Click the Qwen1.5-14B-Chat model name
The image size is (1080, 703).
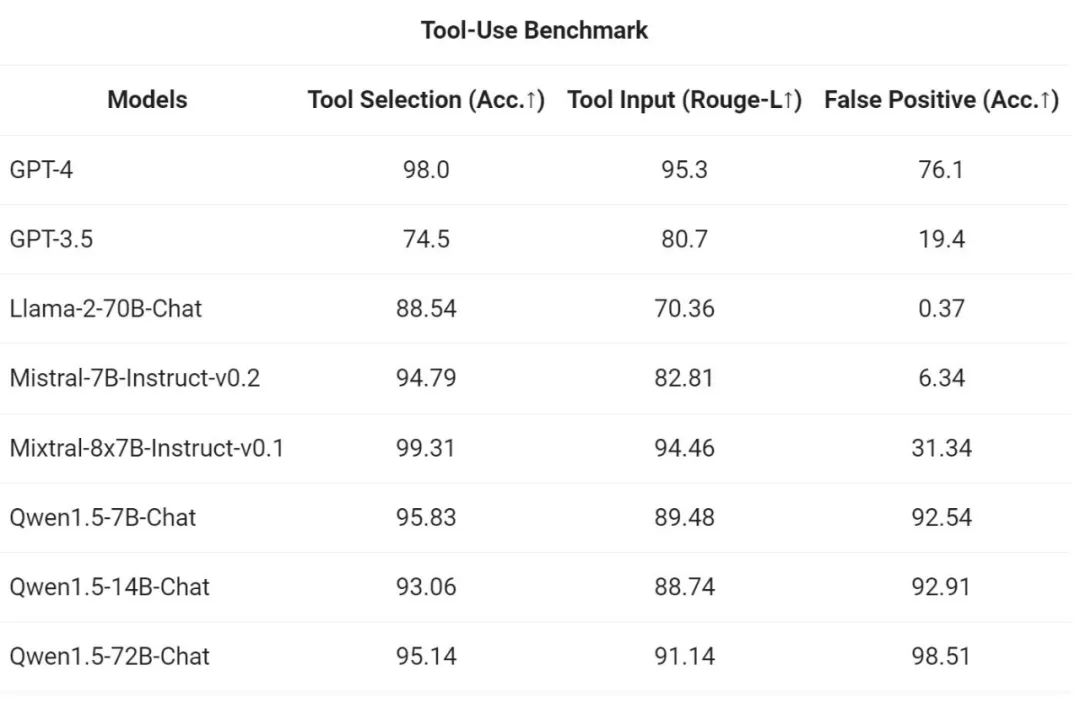click(109, 587)
